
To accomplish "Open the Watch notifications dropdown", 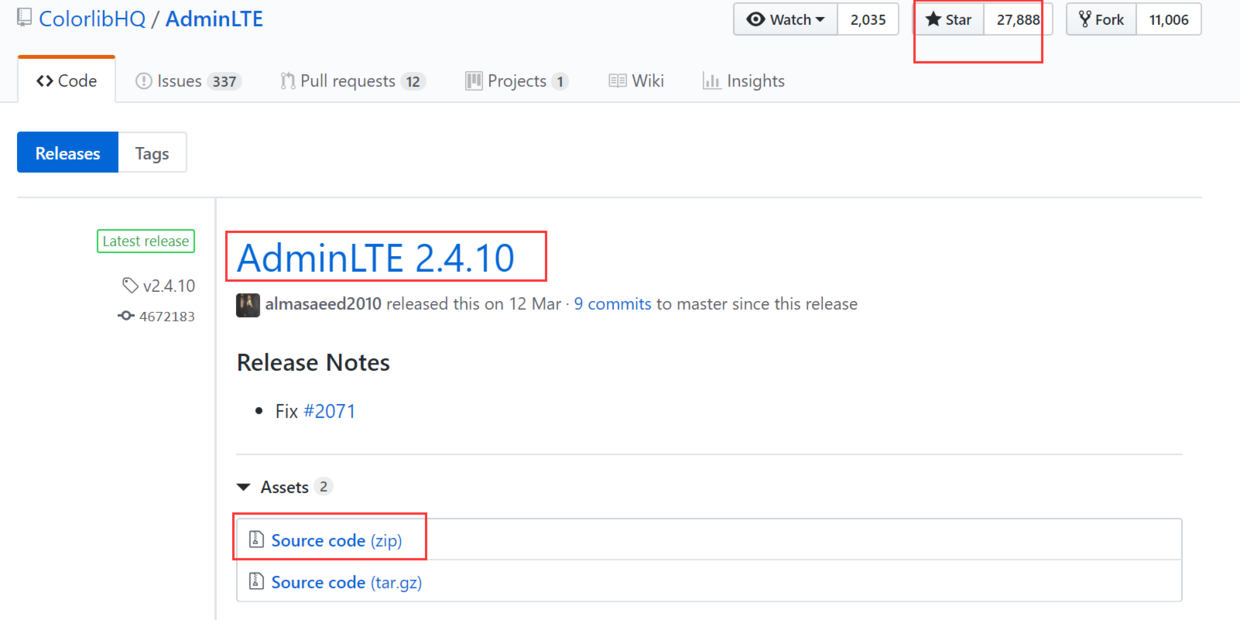I will tap(786, 19).
